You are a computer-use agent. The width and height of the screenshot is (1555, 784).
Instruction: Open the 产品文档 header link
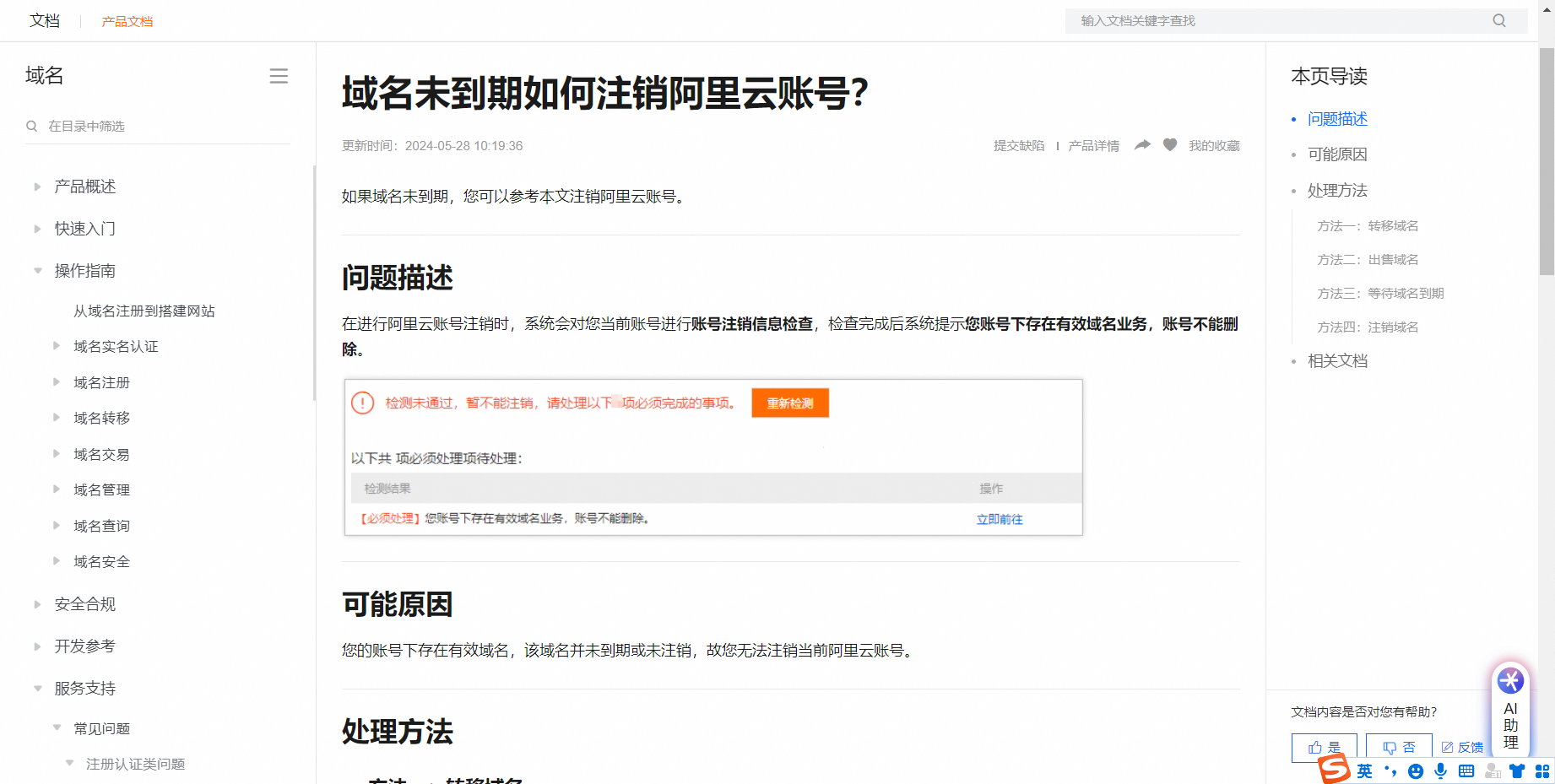tap(127, 22)
